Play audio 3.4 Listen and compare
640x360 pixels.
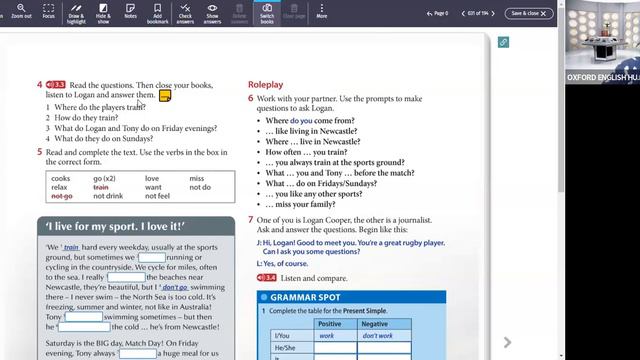coord(267,278)
